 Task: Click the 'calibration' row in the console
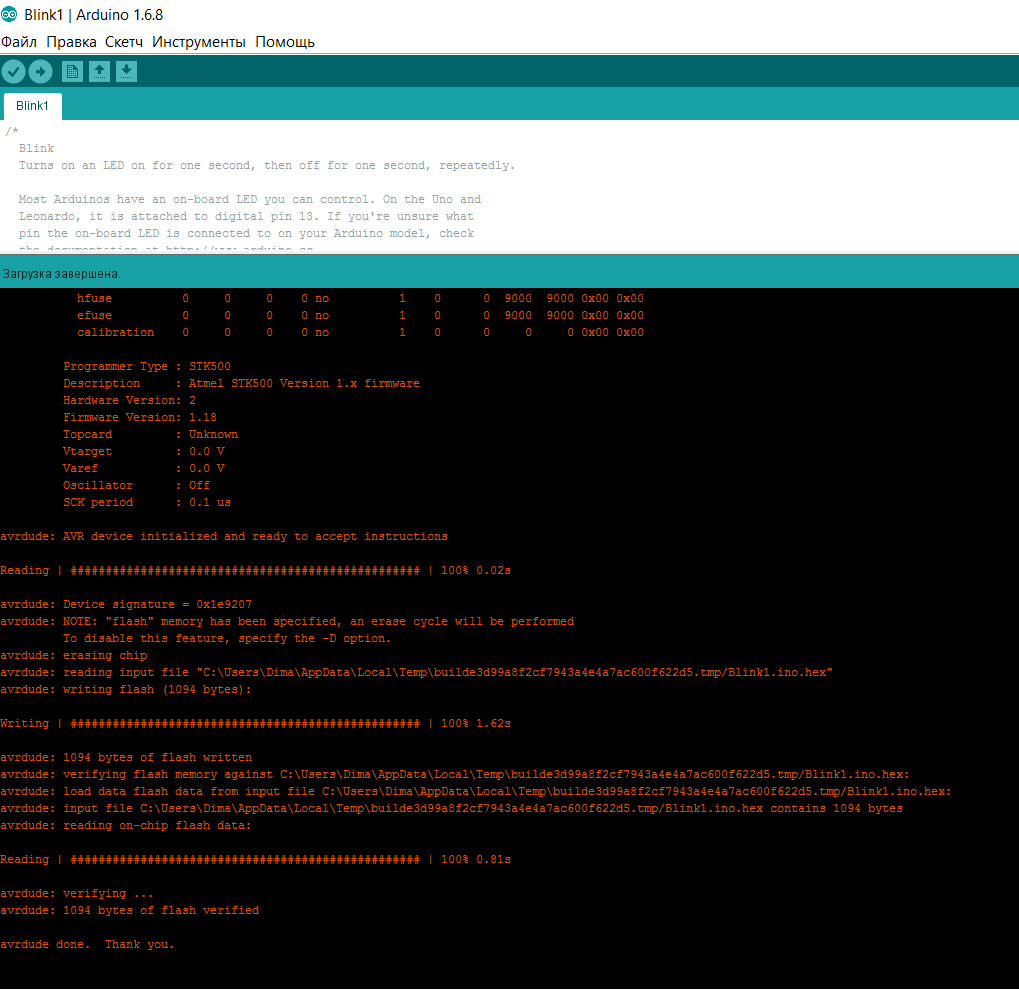tap(360, 332)
